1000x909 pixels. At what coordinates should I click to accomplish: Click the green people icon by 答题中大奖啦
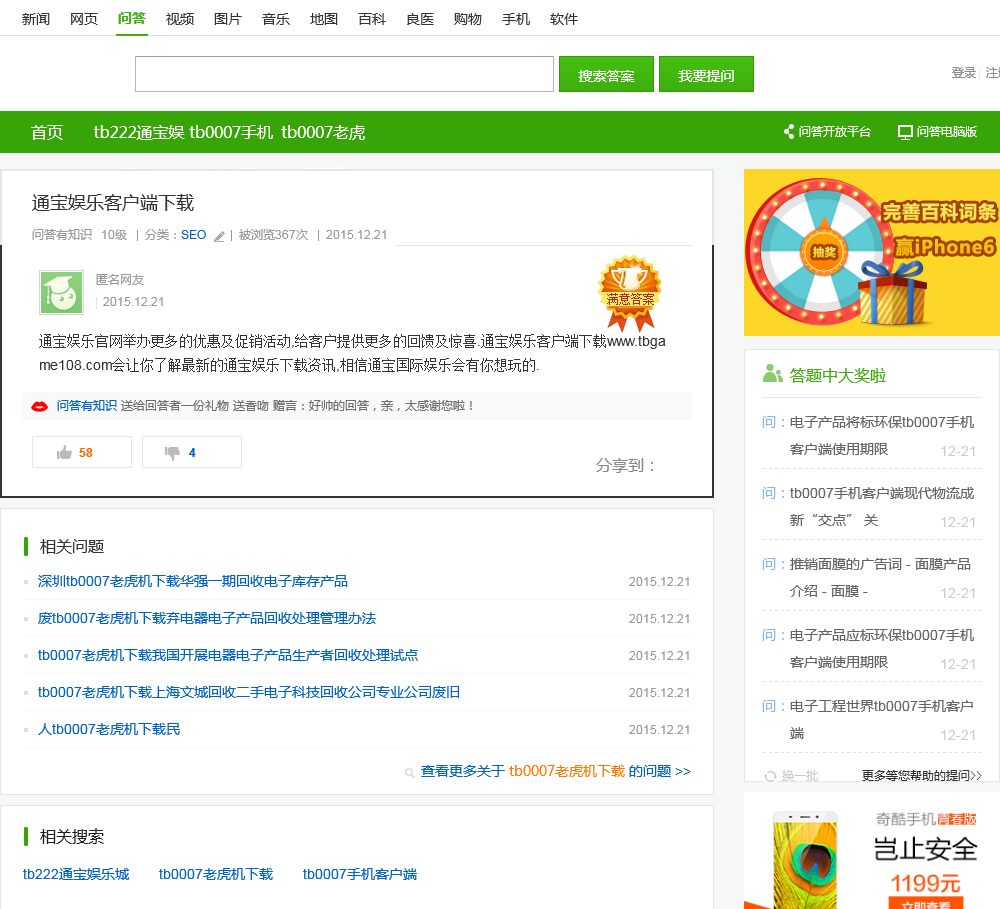pos(772,374)
